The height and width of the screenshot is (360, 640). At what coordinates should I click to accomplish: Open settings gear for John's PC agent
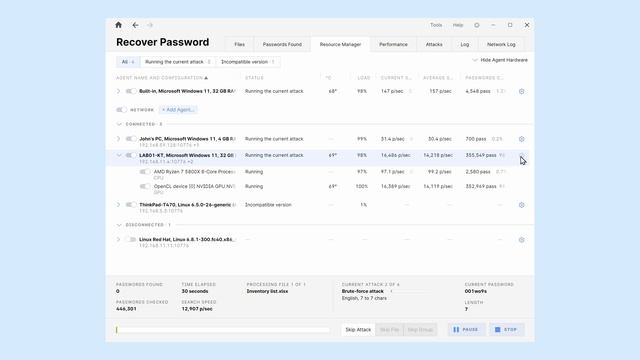pyautogui.click(x=522, y=139)
